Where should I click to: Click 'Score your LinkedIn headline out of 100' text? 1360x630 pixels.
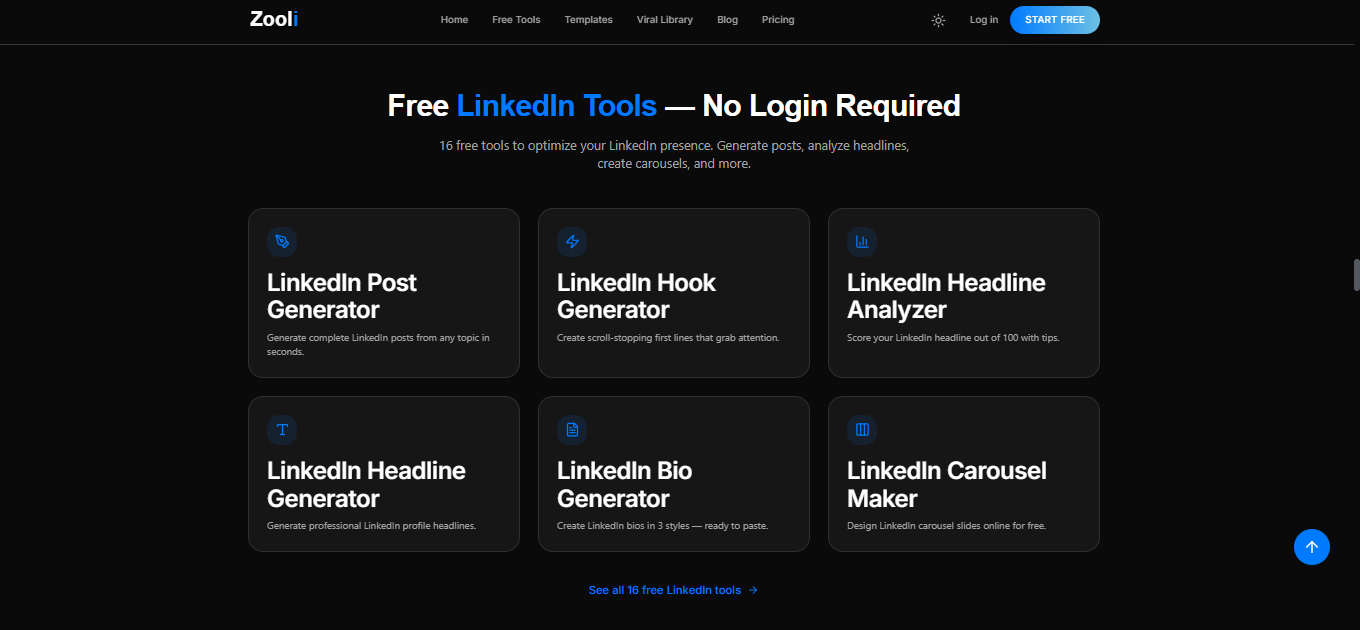tap(953, 338)
